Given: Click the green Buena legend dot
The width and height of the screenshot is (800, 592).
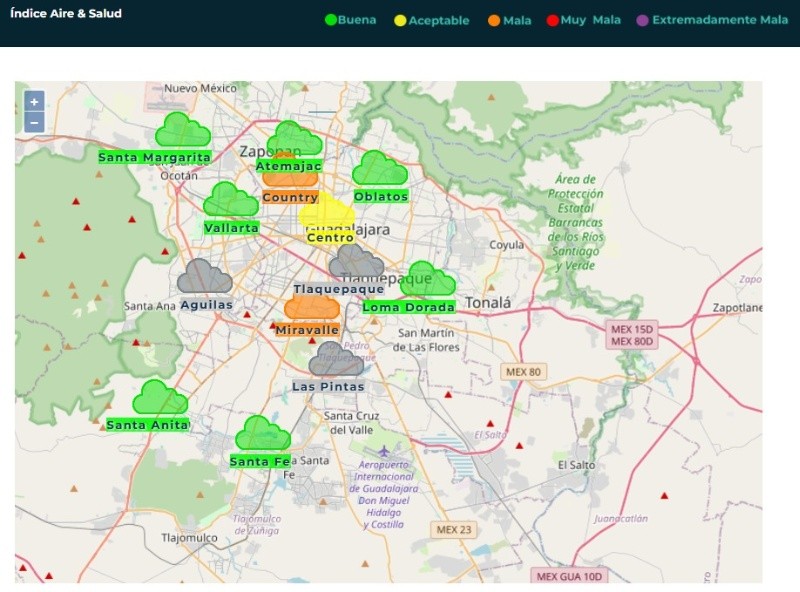Looking at the screenshot, I should tap(332, 20).
